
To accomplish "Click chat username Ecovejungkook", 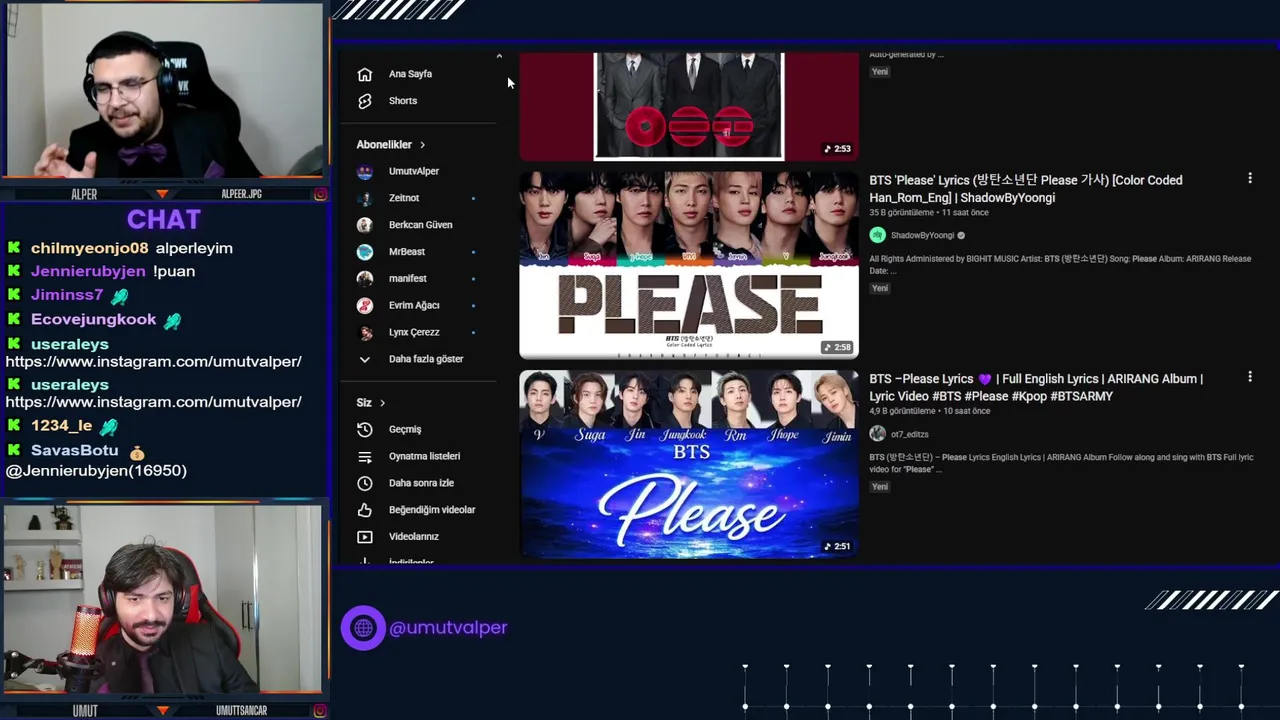I will pos(93,319).
